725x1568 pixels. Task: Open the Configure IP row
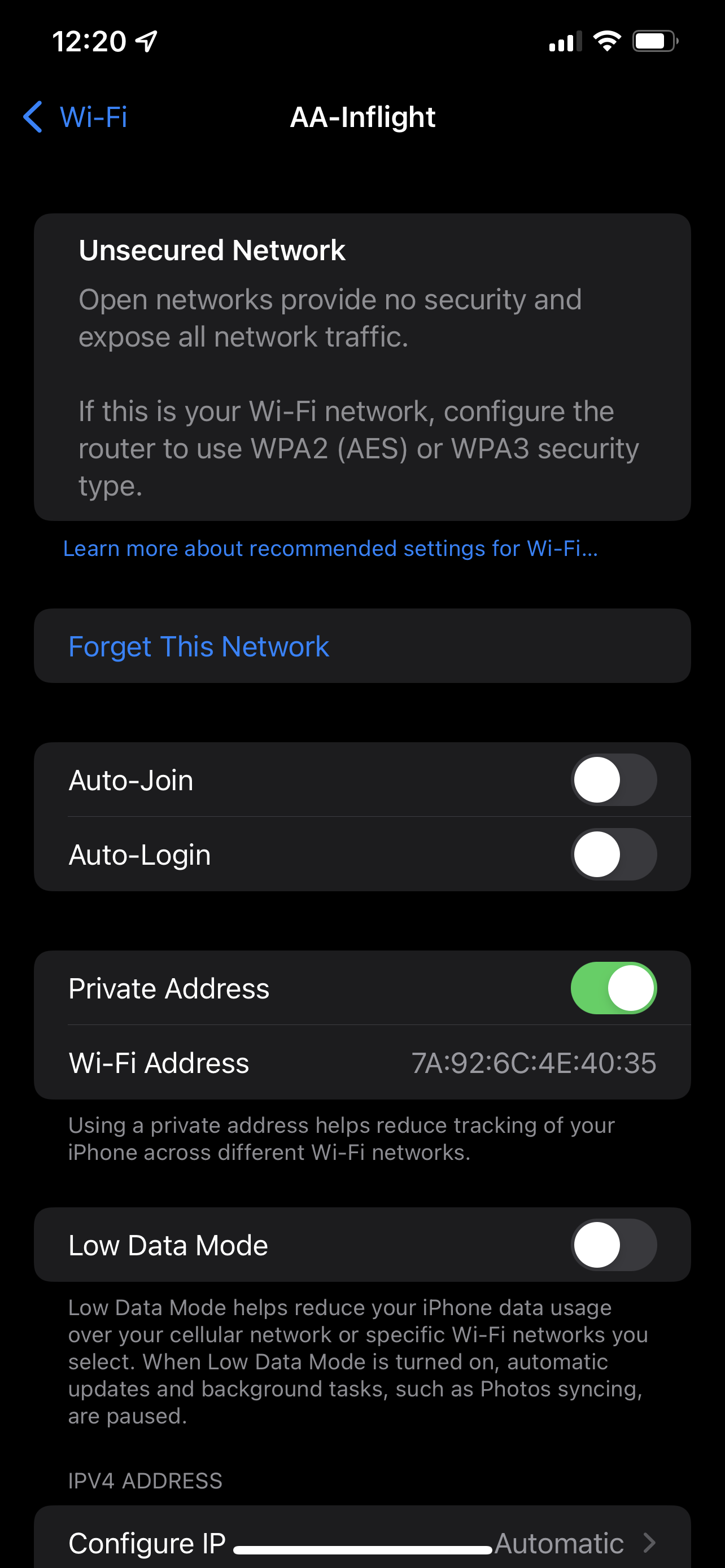pos(362,1538)
